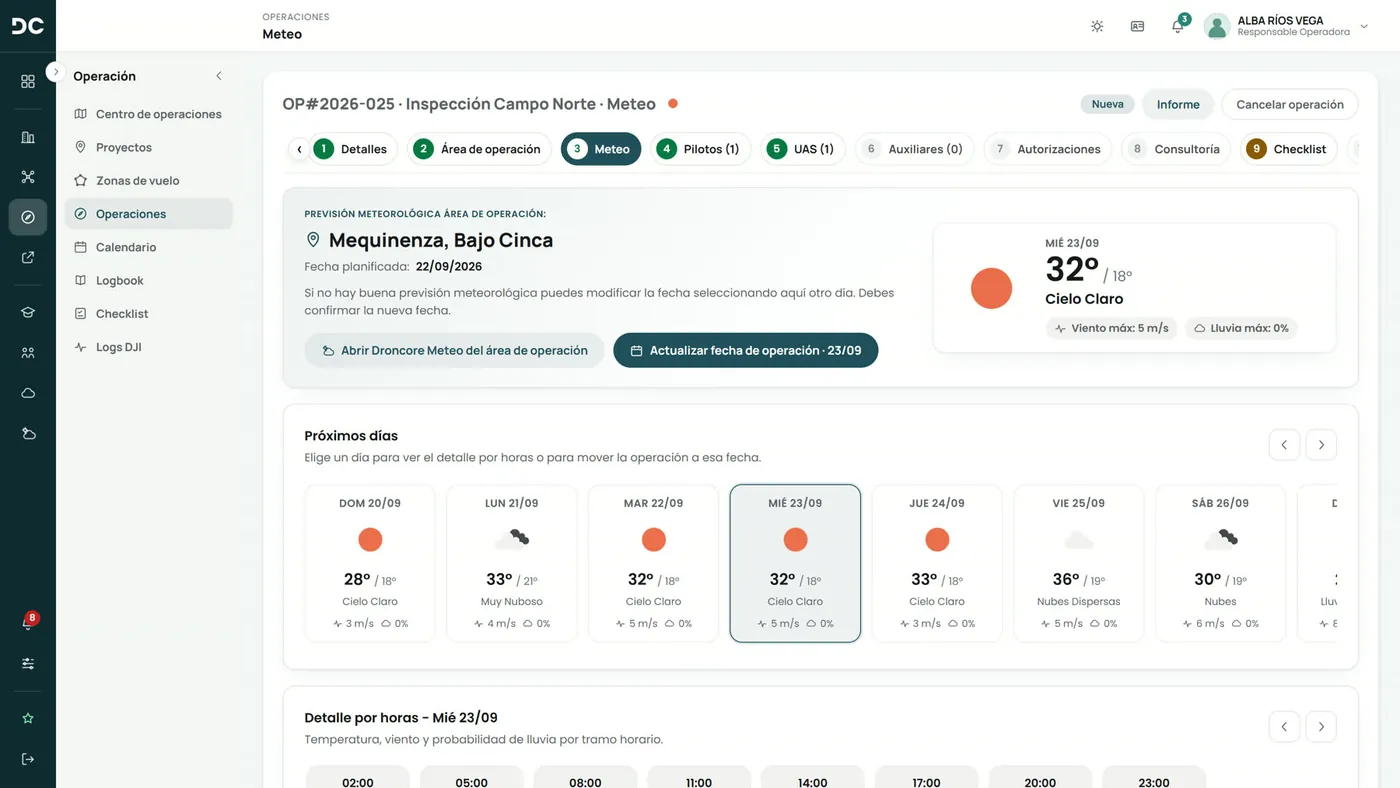Show next days in Próximos días
1400x788 pixels.
[1321, 445]
